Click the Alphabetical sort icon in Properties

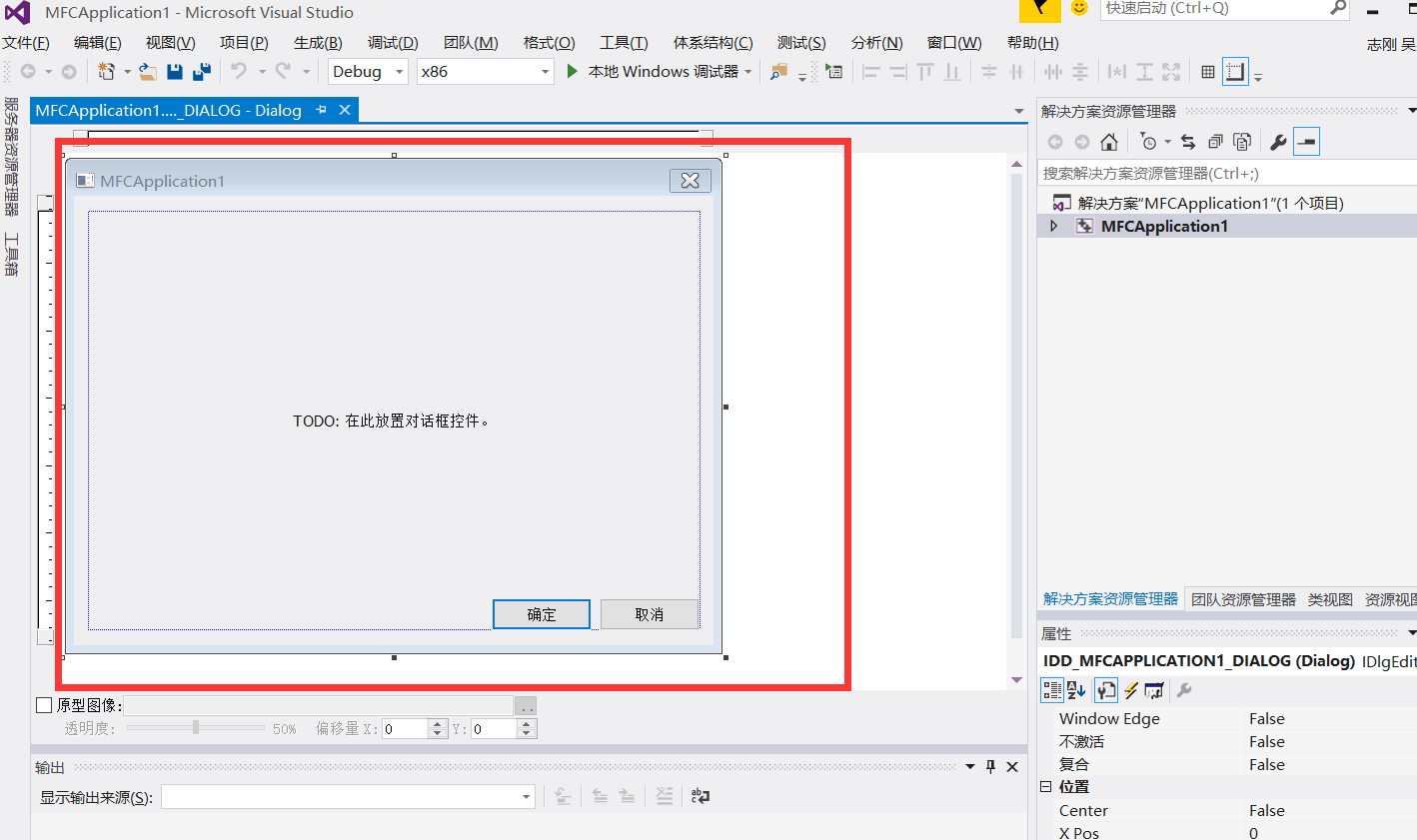tap(1076, 690)
